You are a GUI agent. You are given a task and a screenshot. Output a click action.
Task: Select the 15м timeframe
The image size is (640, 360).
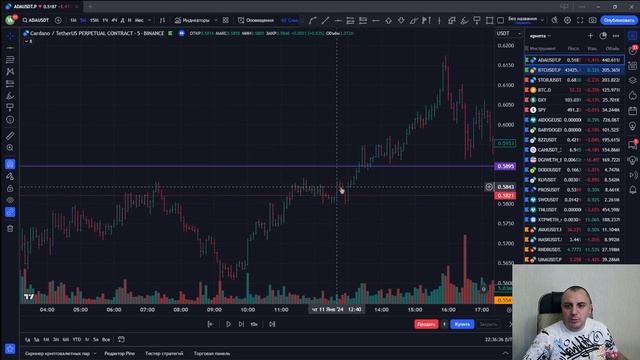[94, 20]
